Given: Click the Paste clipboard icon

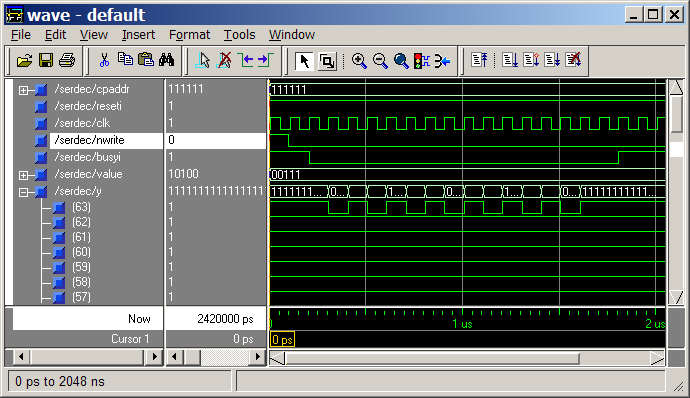Looking at the screenshot, I should tap(146, 59).
